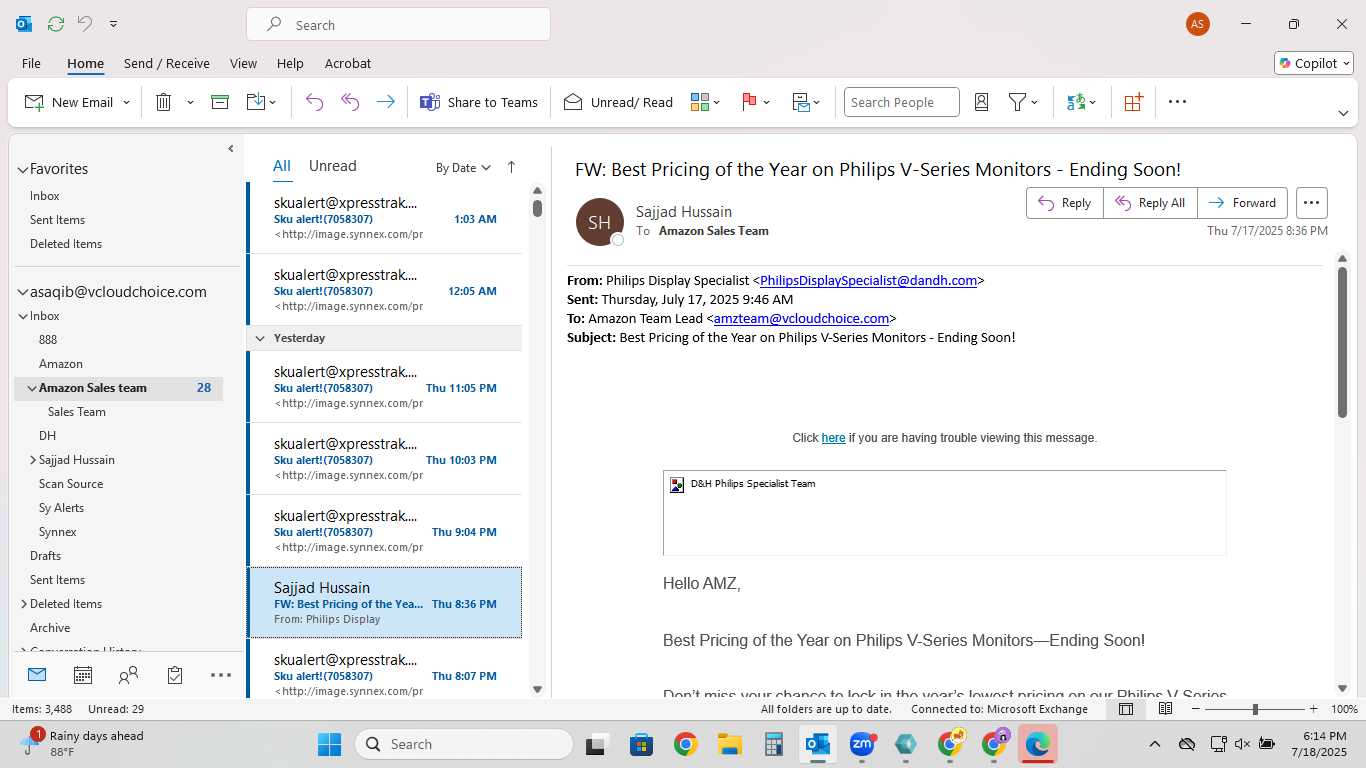
Task: Click the Translate icon in ribbon
Action: tap(1076, 102)
